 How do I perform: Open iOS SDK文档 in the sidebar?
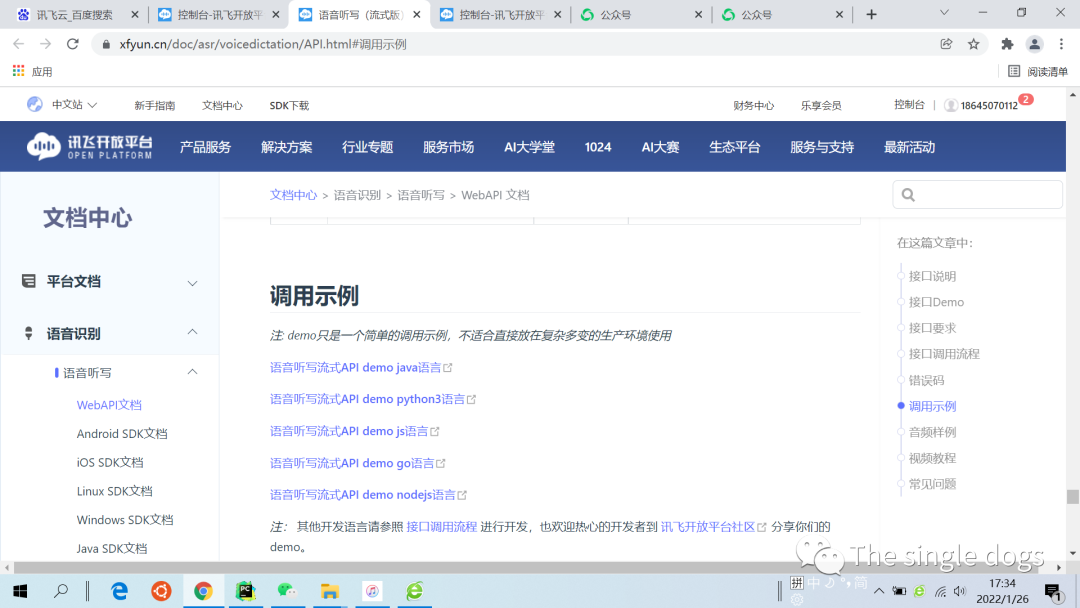tap(110, 462)
